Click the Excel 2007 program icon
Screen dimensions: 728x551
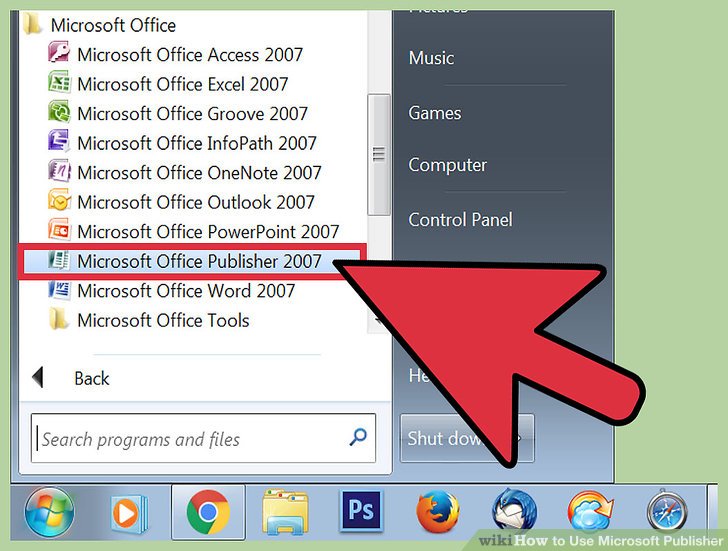point(59,83)
